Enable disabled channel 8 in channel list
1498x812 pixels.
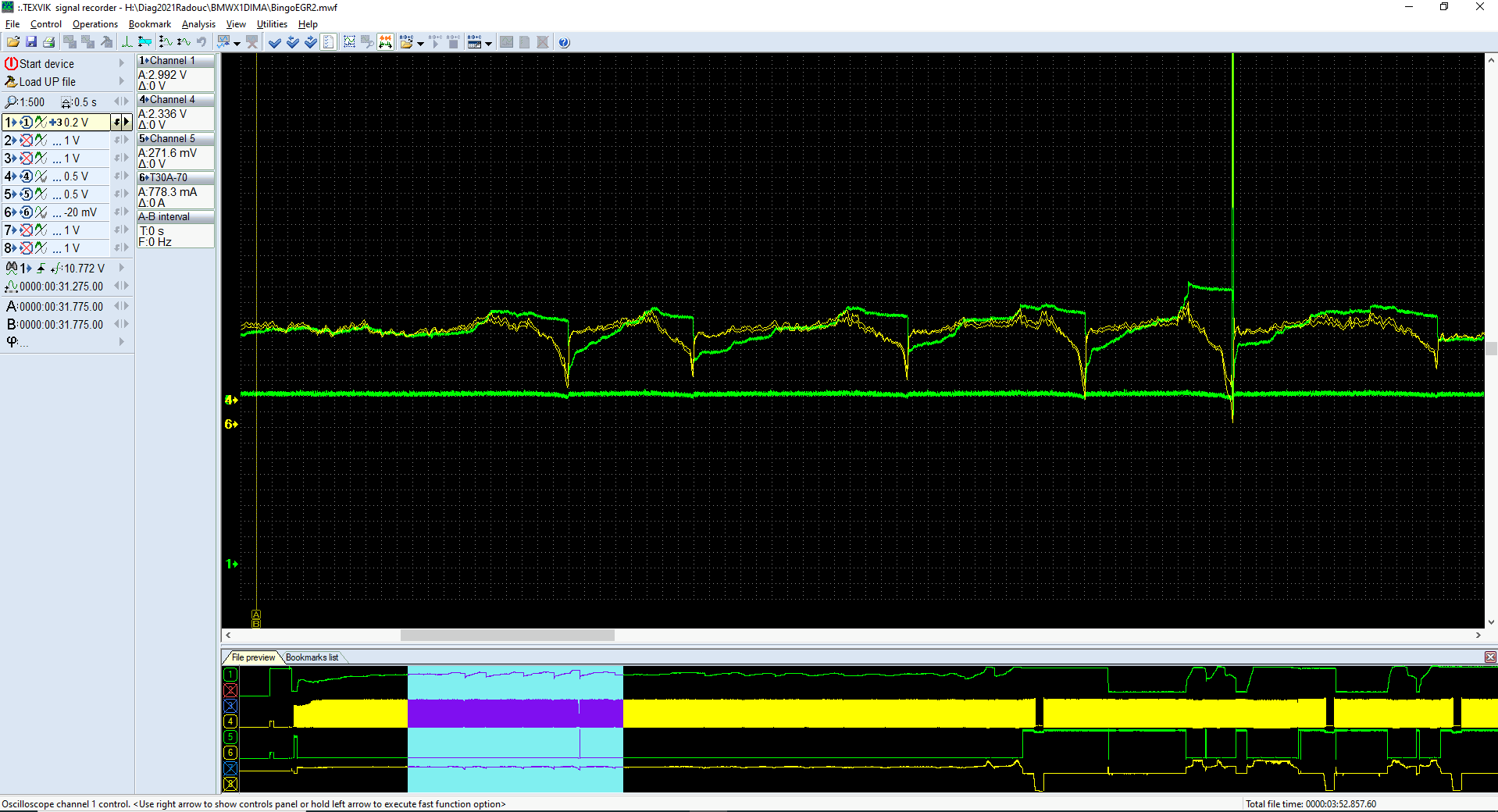click(x=26, y=248)
